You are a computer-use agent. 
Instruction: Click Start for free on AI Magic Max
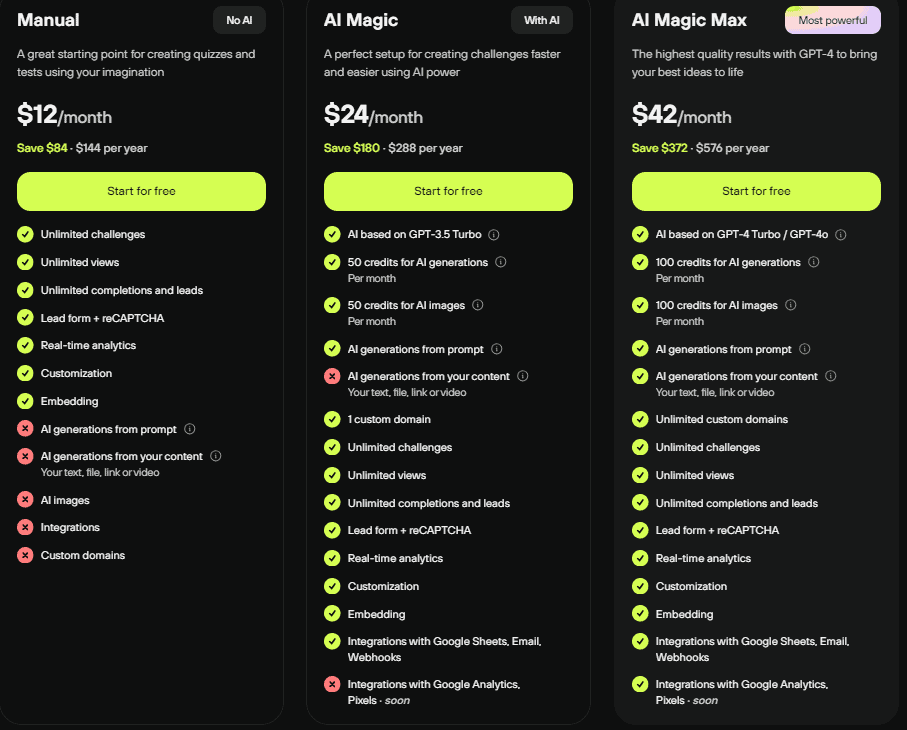tap(755, 191)
